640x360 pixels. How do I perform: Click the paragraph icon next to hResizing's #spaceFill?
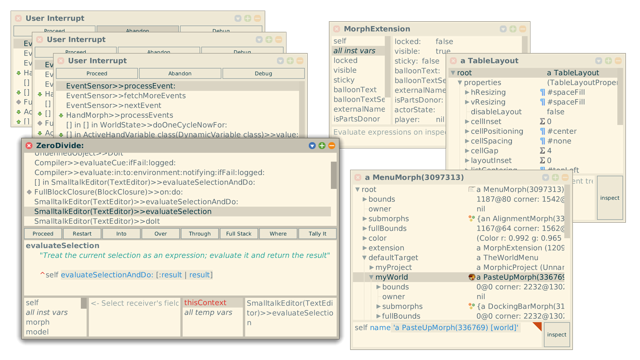click(542, 92)
